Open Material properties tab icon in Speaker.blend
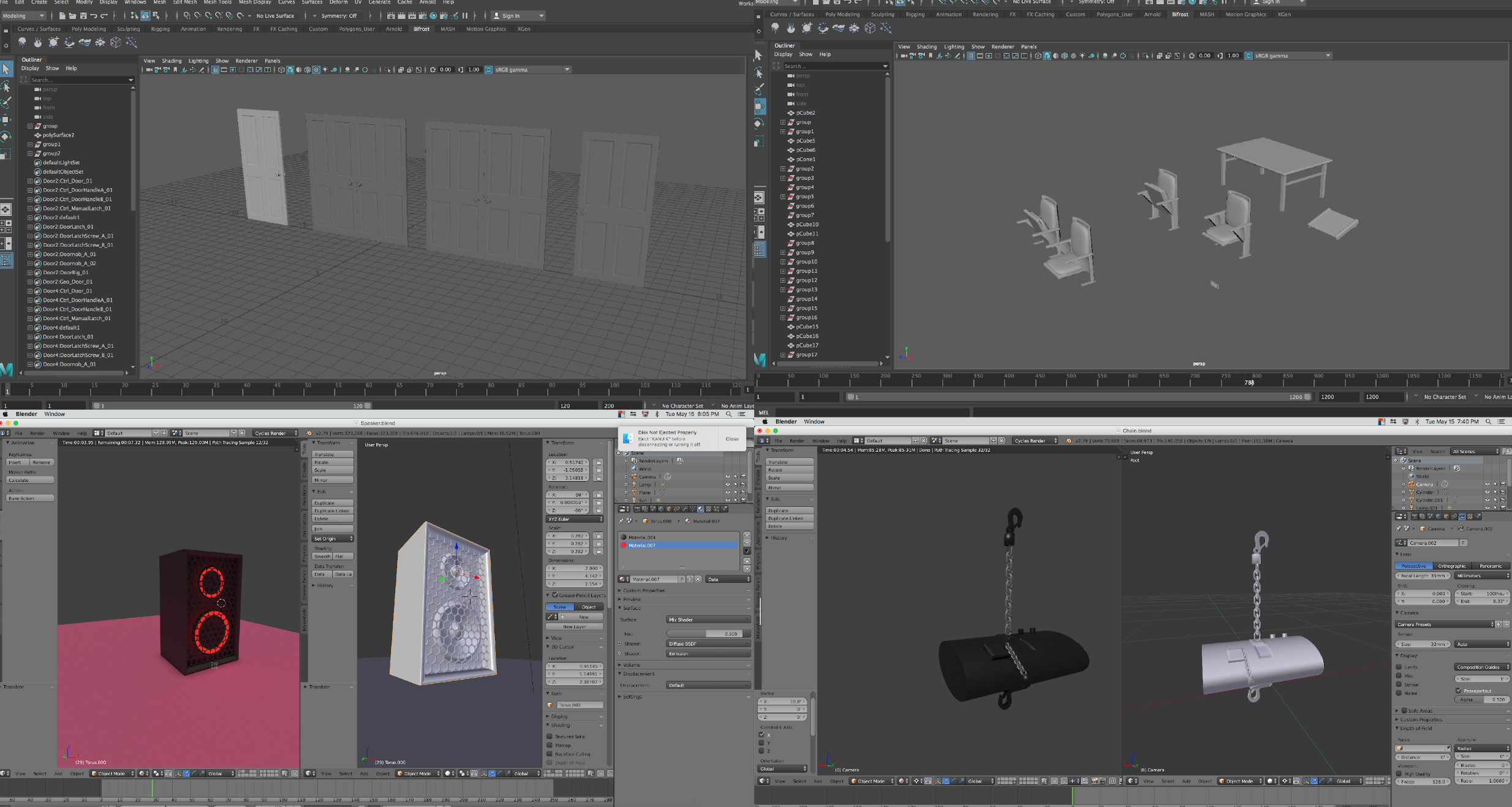 (x=700, y=509)
